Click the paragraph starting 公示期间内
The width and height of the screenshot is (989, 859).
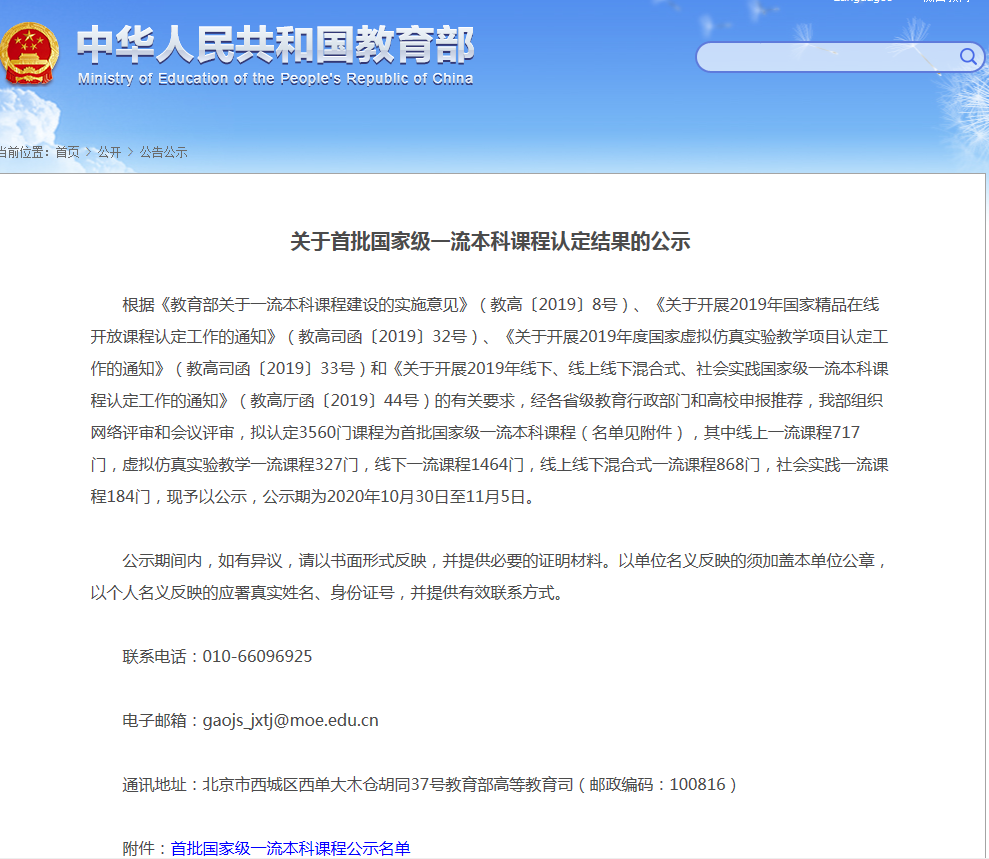click(x=489, y=576)
